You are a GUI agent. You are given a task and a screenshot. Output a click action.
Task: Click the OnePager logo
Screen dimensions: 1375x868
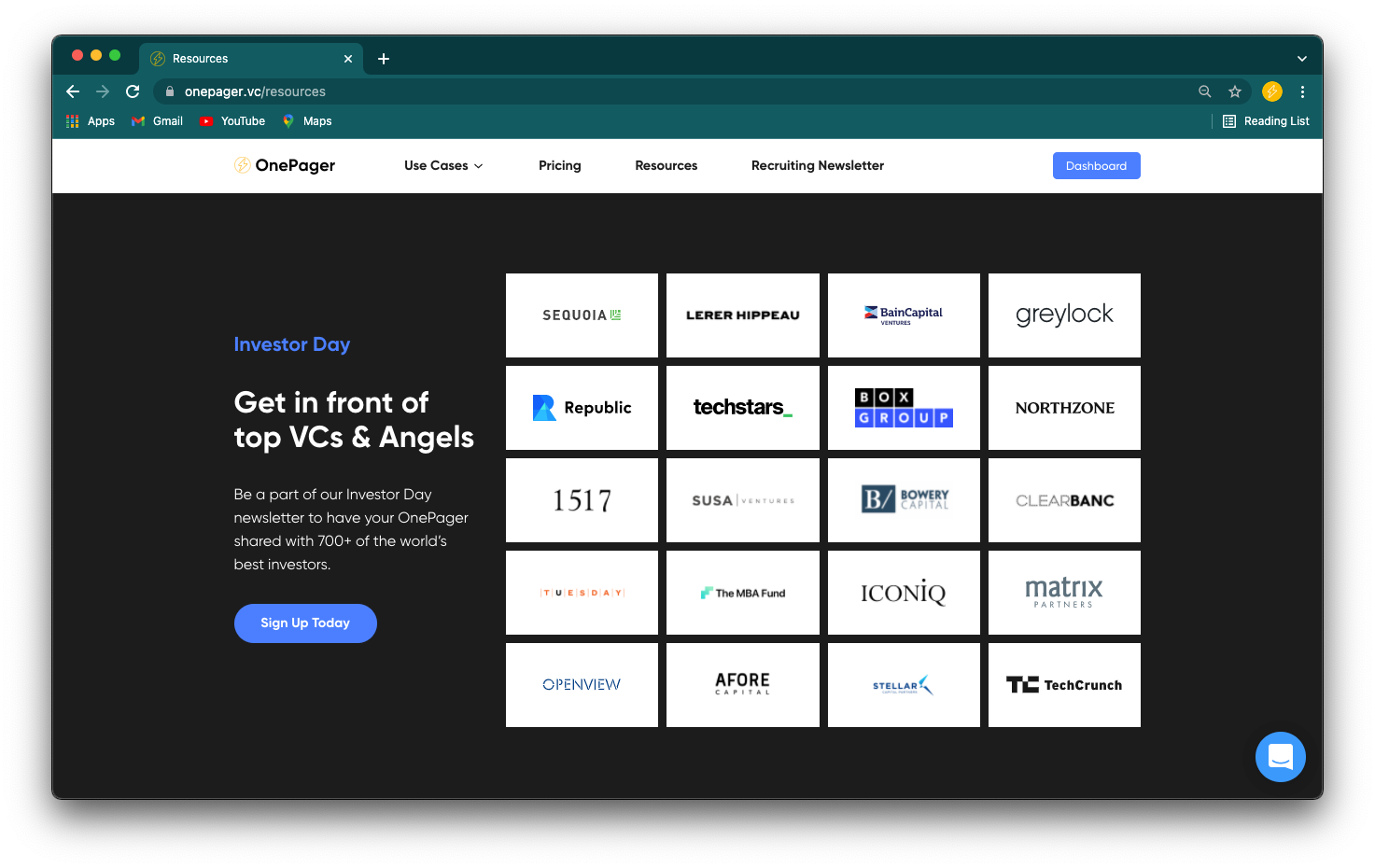click(x=285, y=165)
